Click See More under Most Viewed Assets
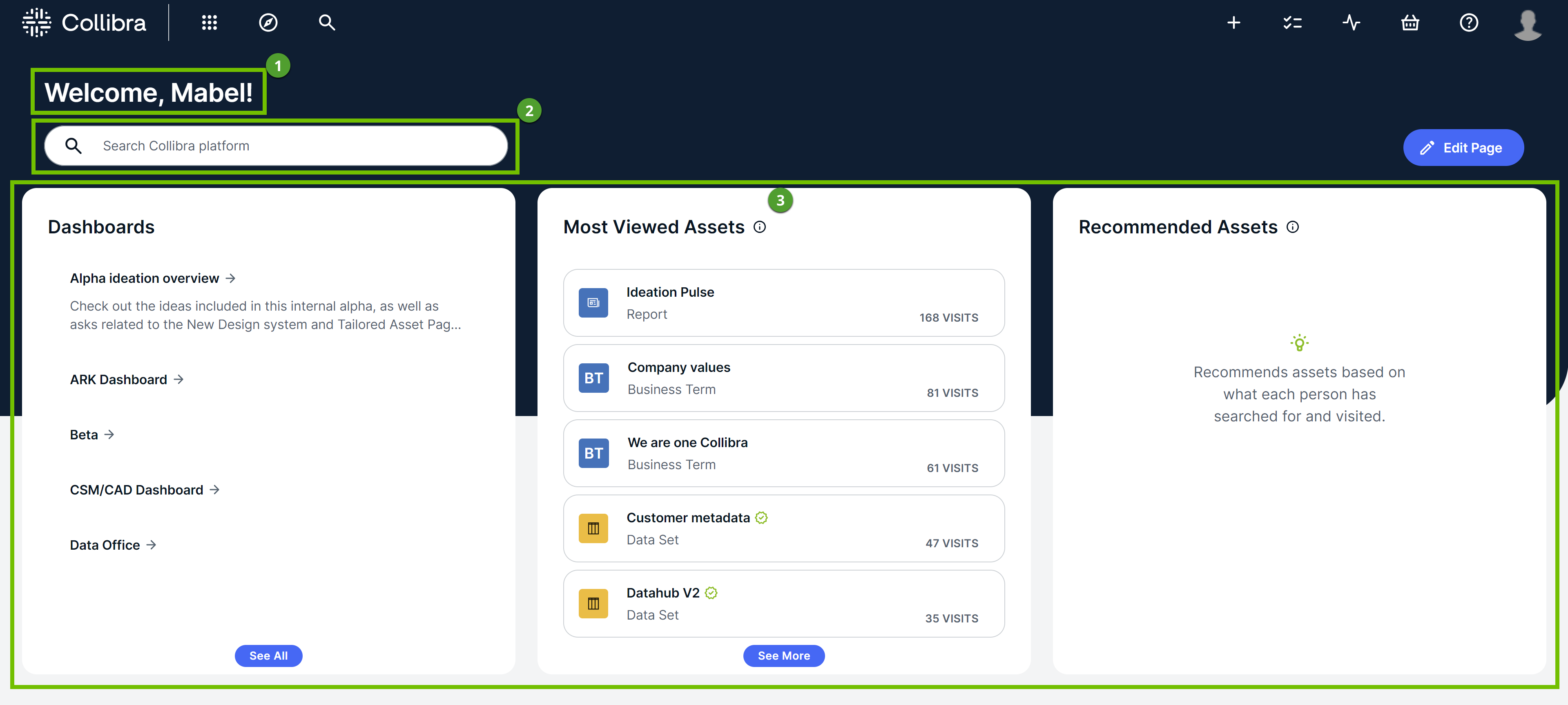The height and width of the screenshot is (705, 1568). (x=783, y=656)
